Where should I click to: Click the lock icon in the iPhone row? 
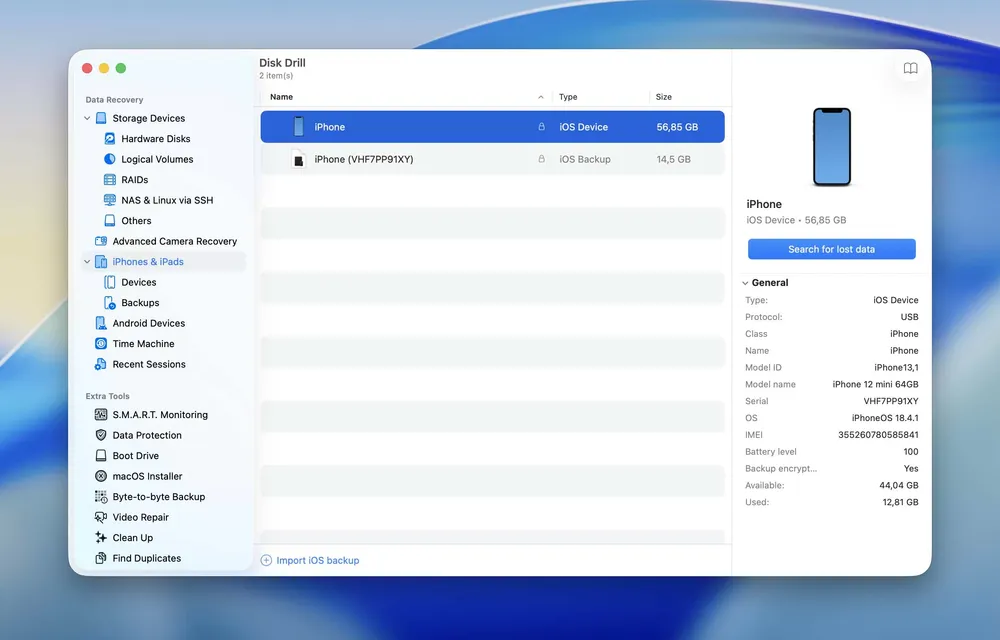[x=541, y=126]
